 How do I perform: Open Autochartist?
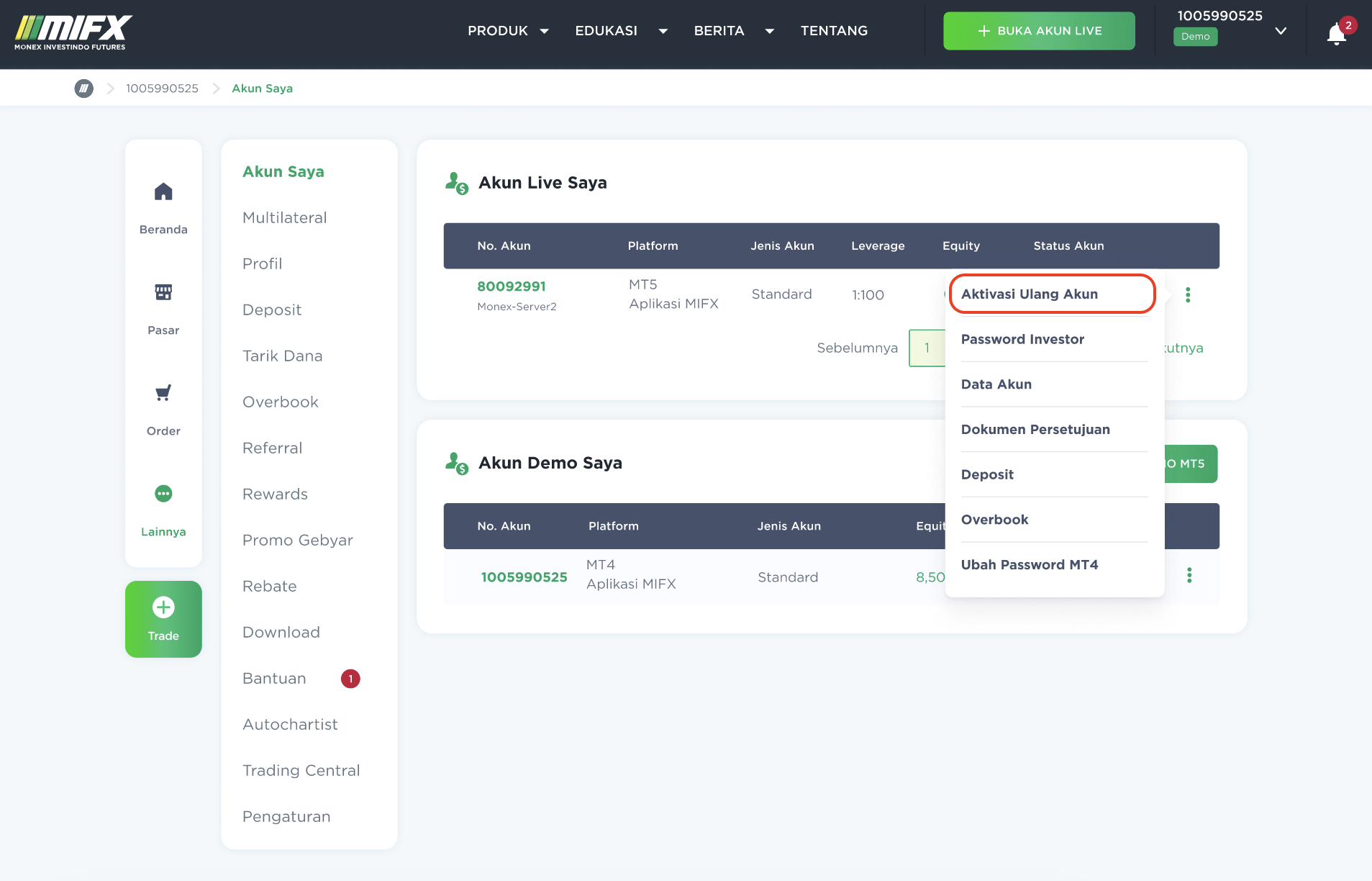point(290,724)
